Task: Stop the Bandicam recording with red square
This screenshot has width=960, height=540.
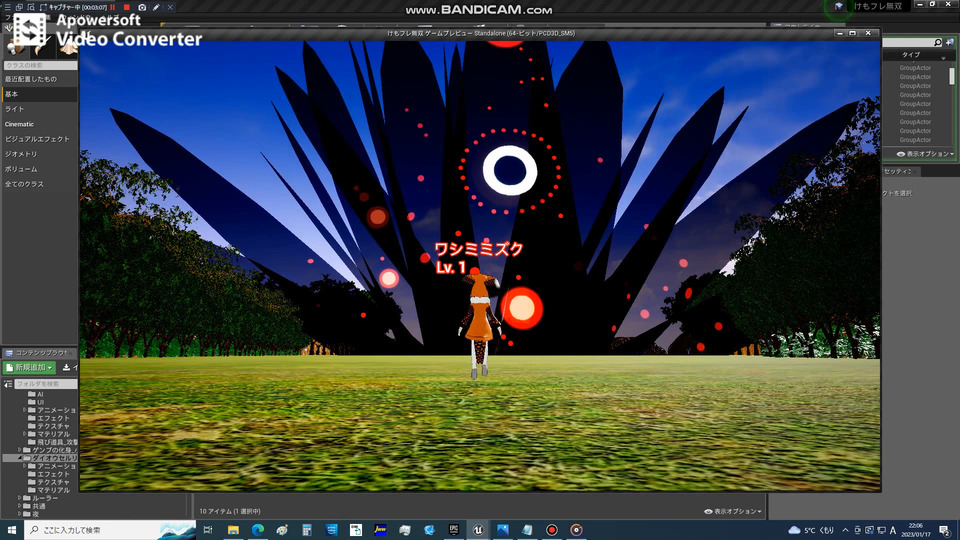Action: (x=127, y=7)
